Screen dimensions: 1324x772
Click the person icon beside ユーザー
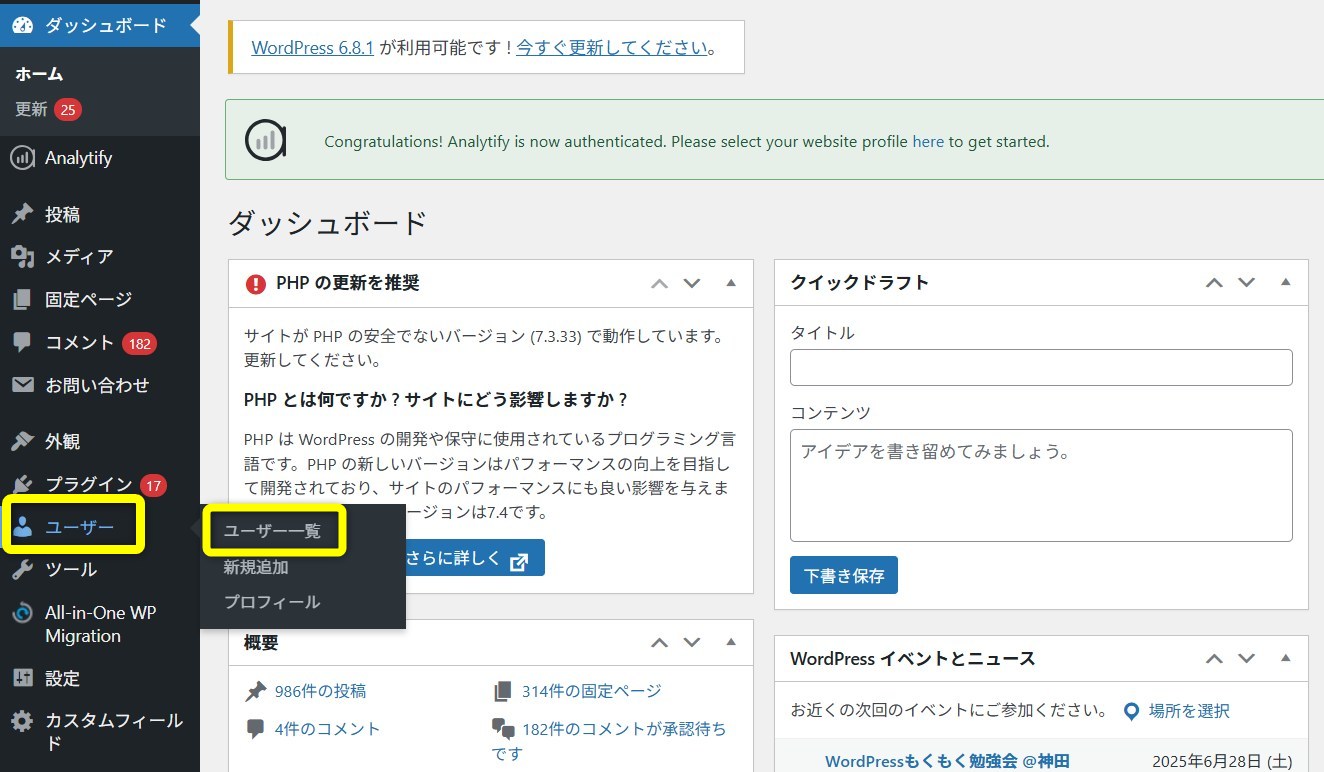click(23, 528)
